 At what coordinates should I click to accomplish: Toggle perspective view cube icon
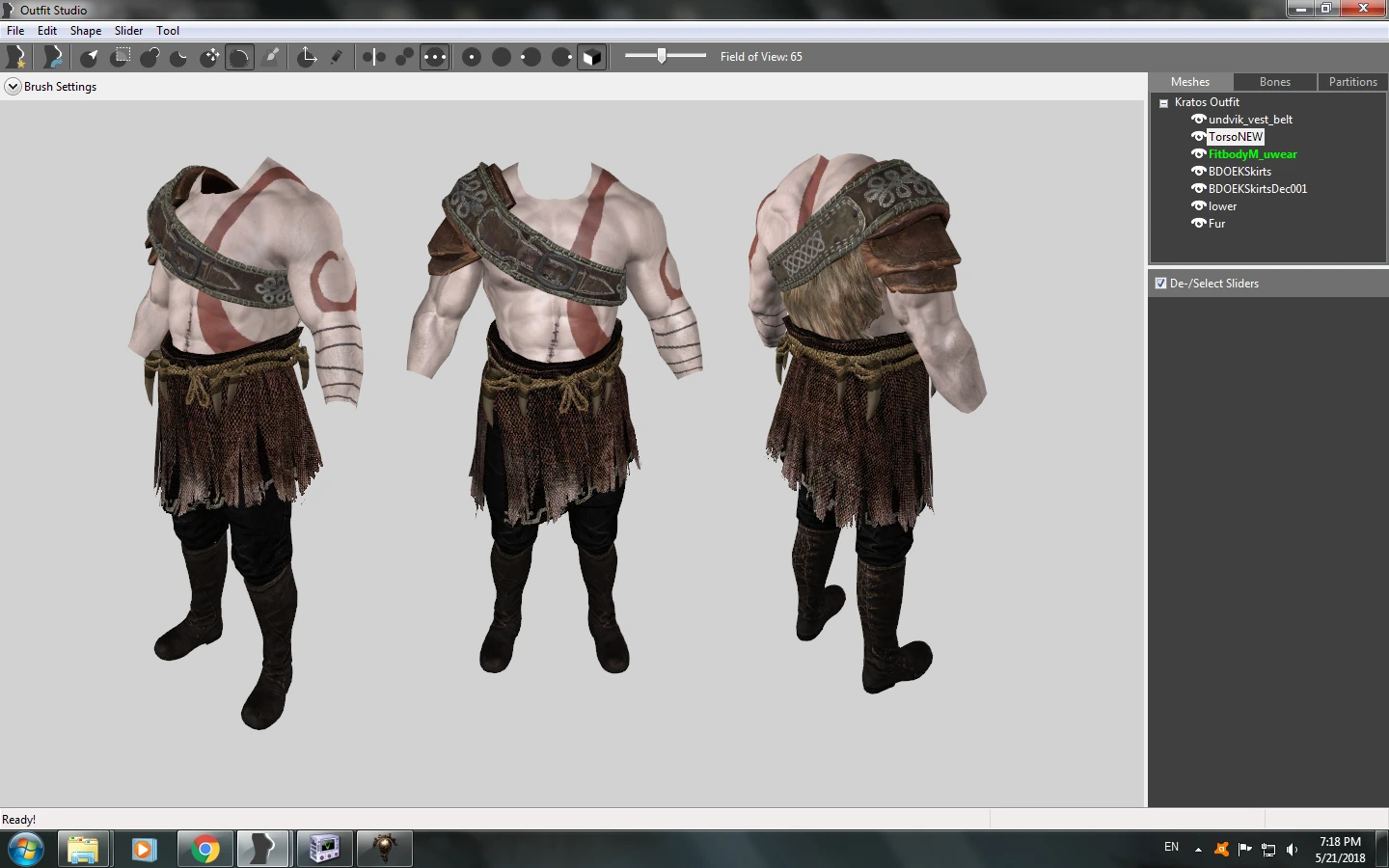(592, 57)
